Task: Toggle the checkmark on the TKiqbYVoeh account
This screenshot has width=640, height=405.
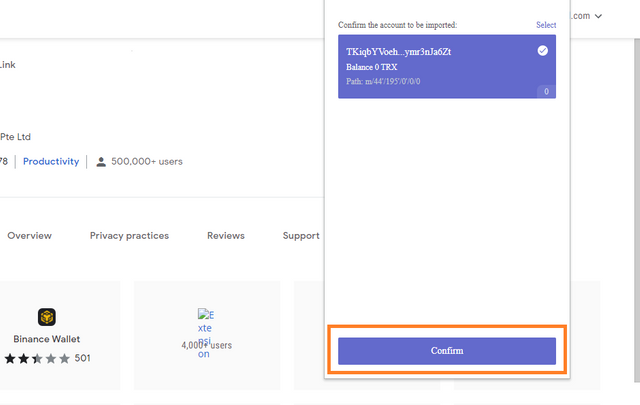Action: [x=543, y=50]
